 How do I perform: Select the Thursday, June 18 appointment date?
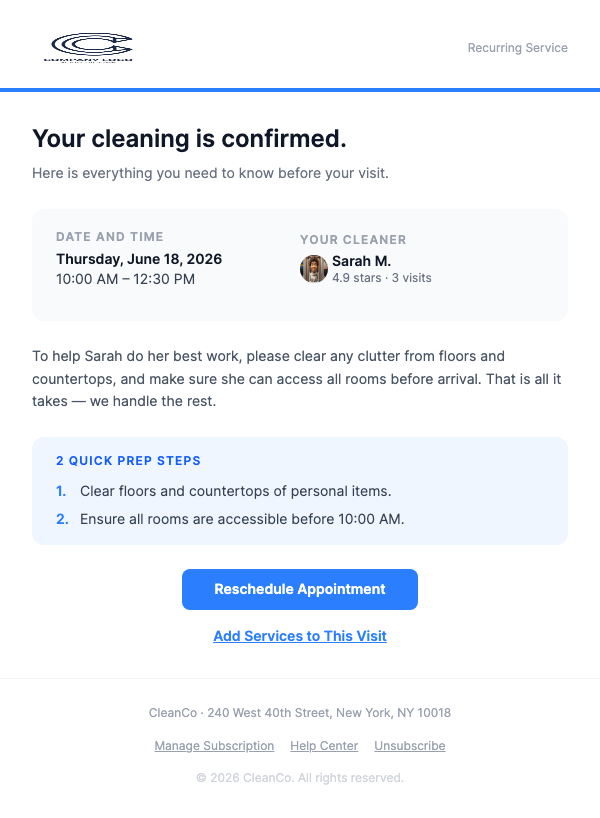pos(139,258)
